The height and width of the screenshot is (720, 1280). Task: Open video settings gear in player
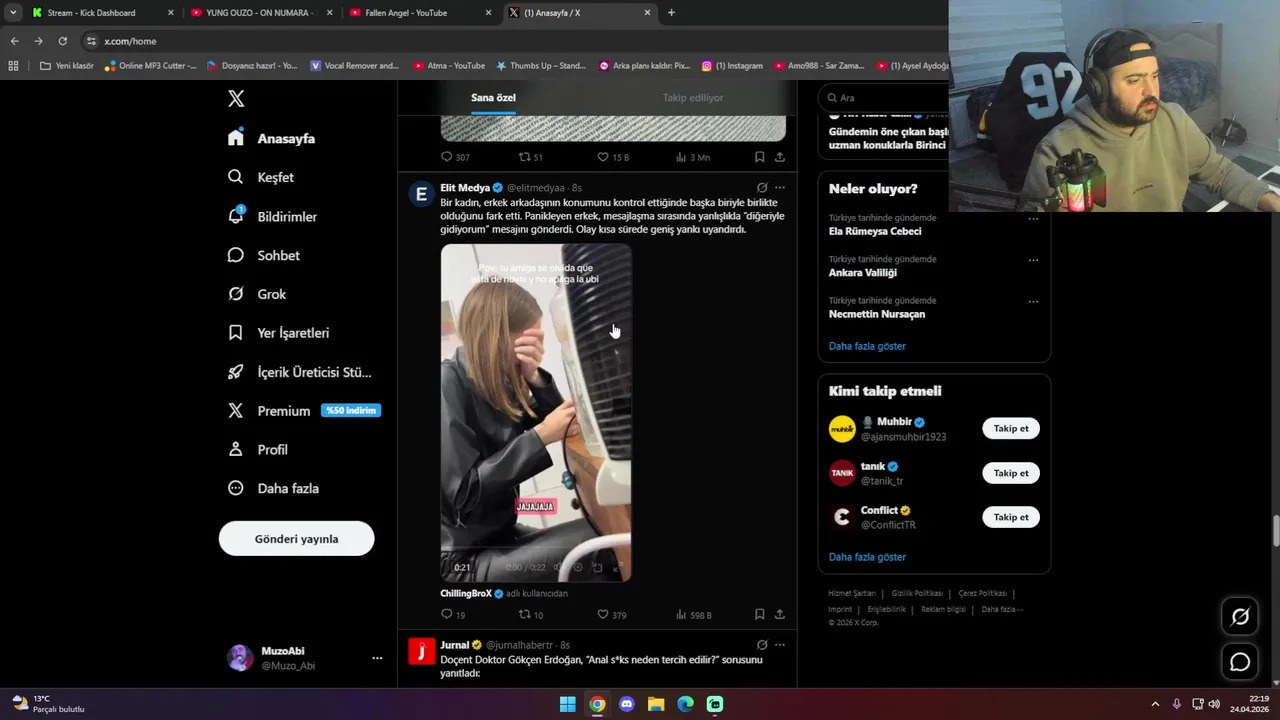point(577,567)
